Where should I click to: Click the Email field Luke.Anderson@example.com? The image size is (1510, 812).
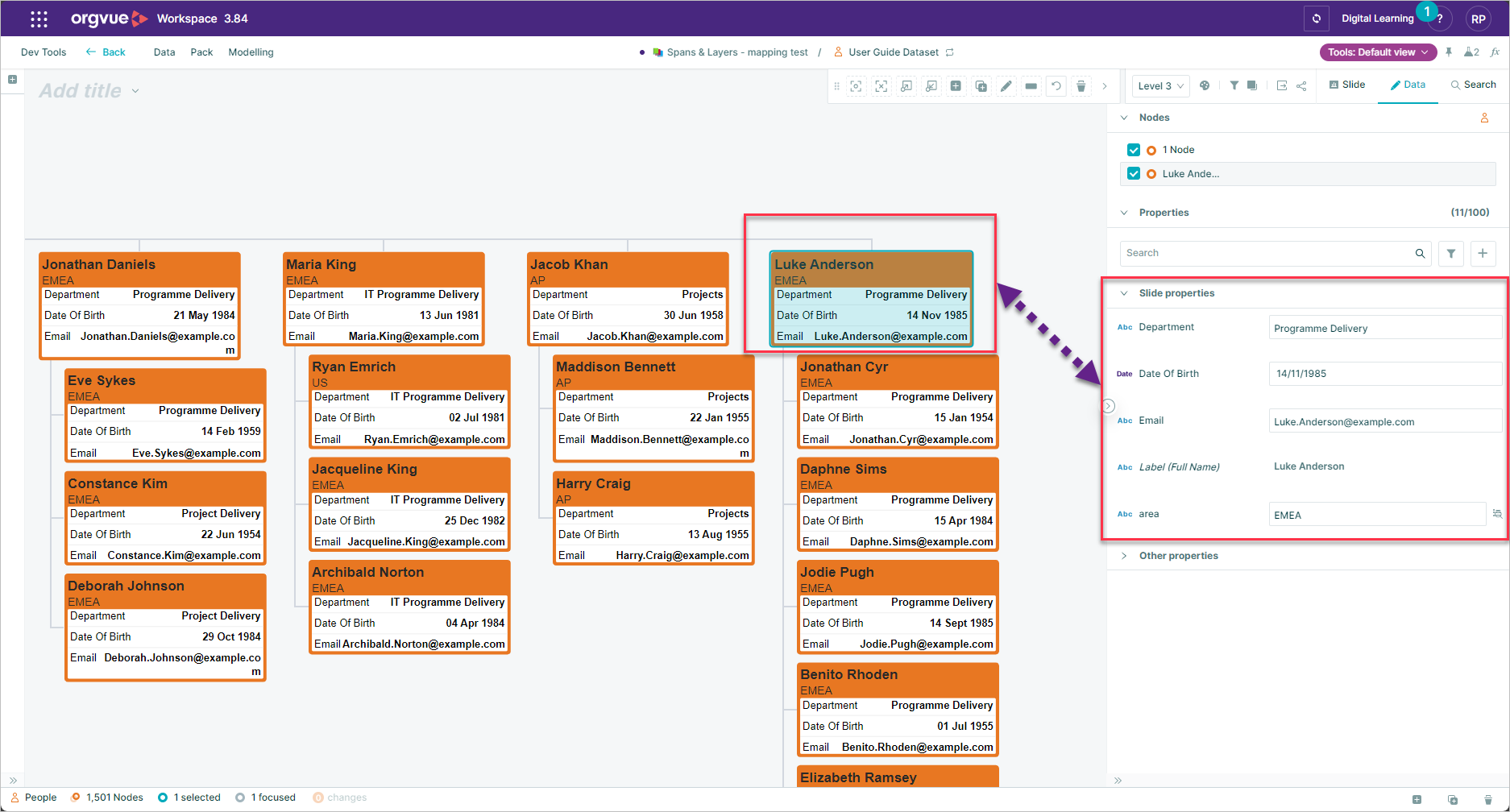1385,421
